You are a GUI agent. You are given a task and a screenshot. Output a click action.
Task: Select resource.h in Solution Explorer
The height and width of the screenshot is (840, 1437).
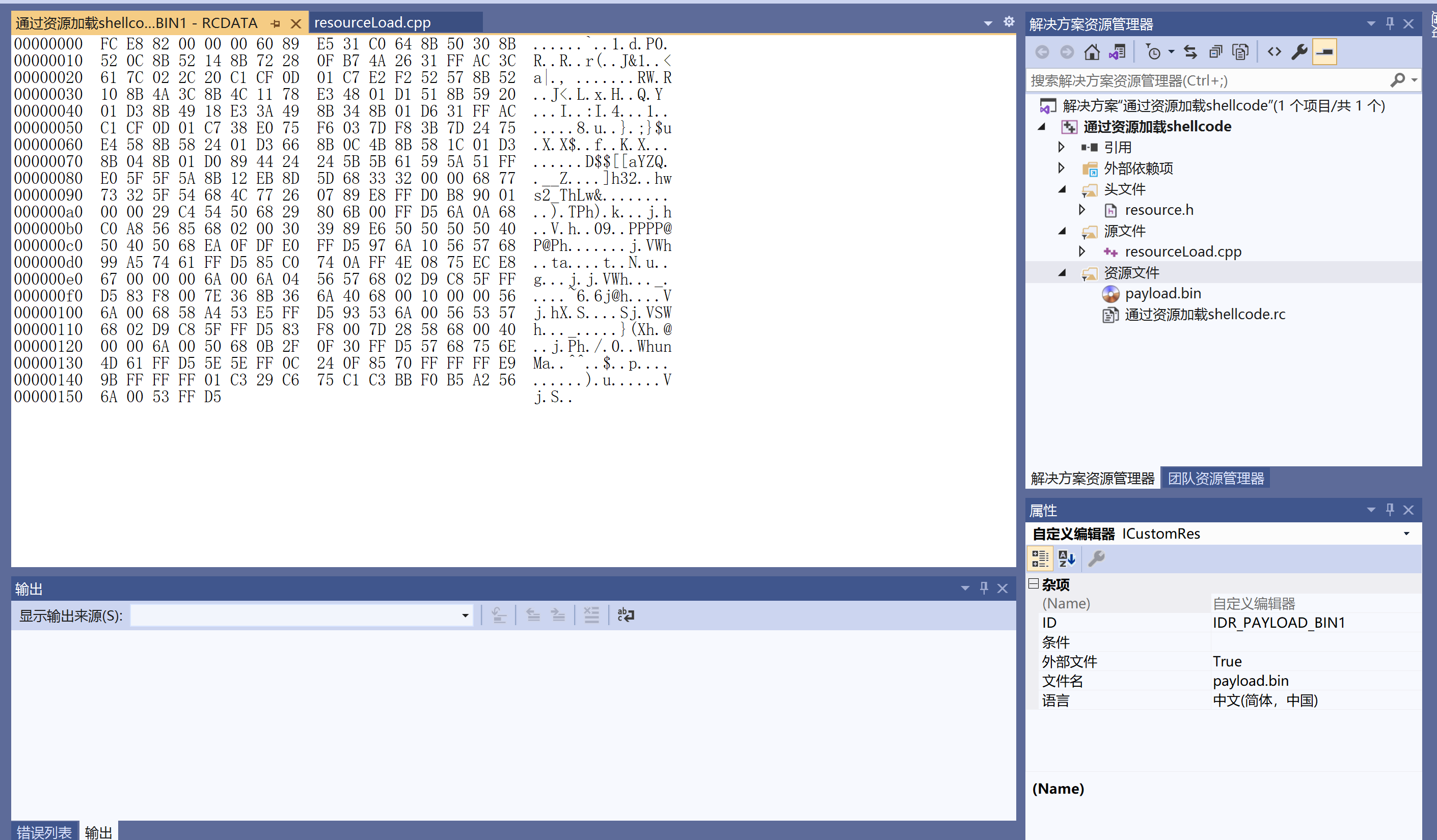(1159, 210)
